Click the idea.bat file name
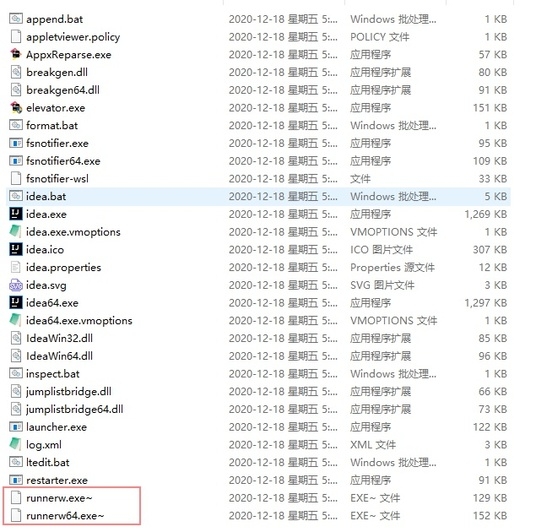 point(46,197)
